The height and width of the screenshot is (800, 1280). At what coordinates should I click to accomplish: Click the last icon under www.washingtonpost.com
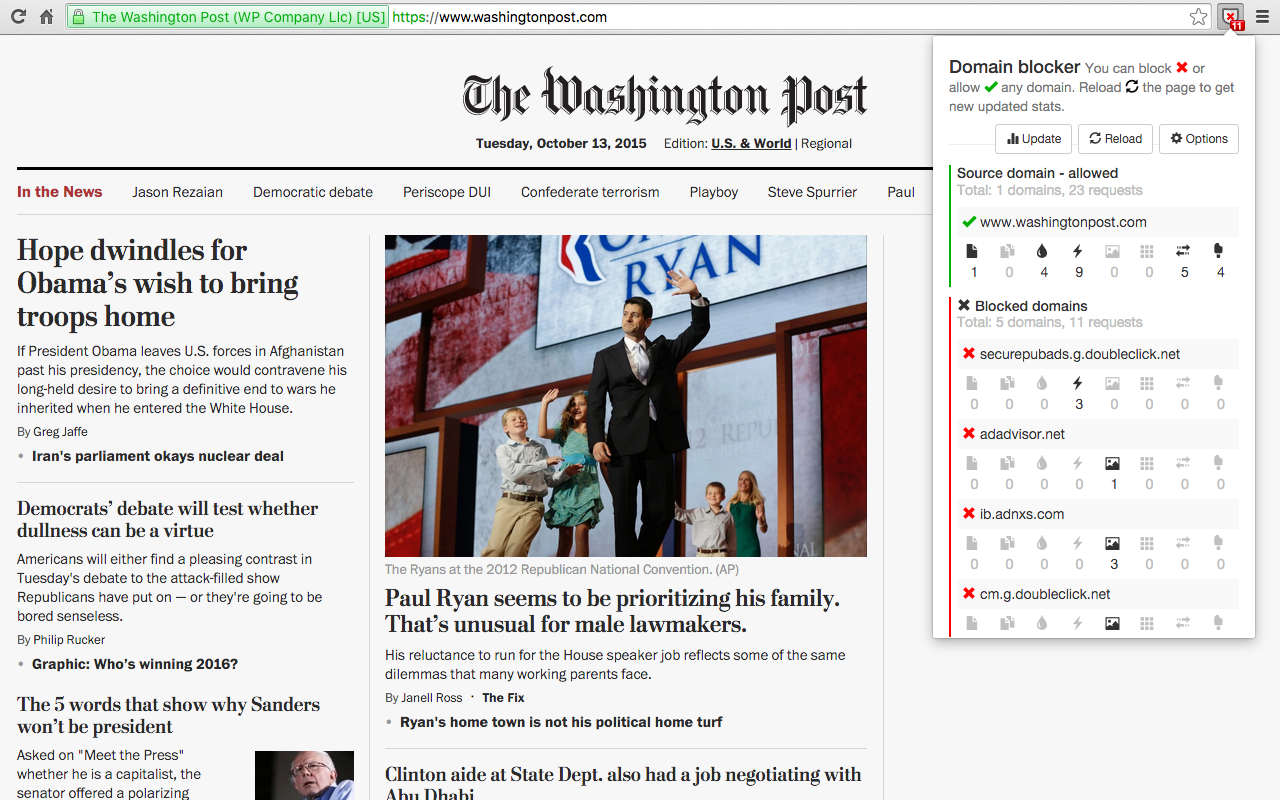tap(1218, 251)
